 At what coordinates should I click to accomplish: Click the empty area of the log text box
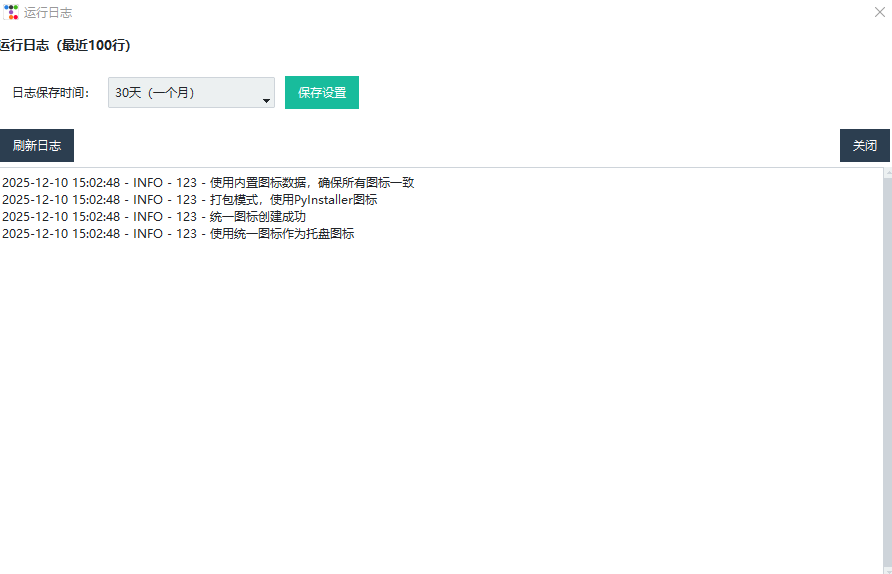[x=440, y=400]
